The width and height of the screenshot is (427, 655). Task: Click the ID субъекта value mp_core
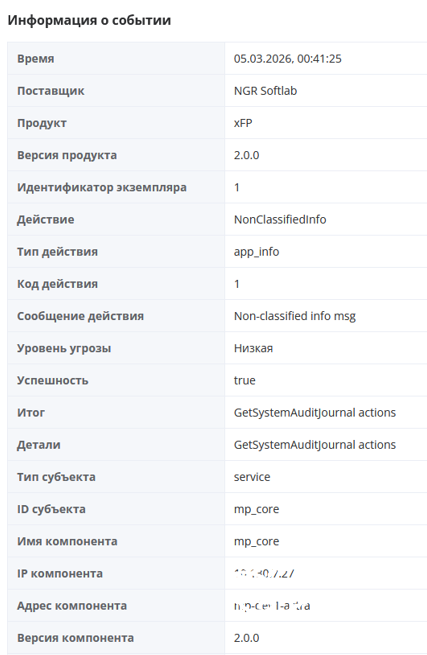[256, 509]
